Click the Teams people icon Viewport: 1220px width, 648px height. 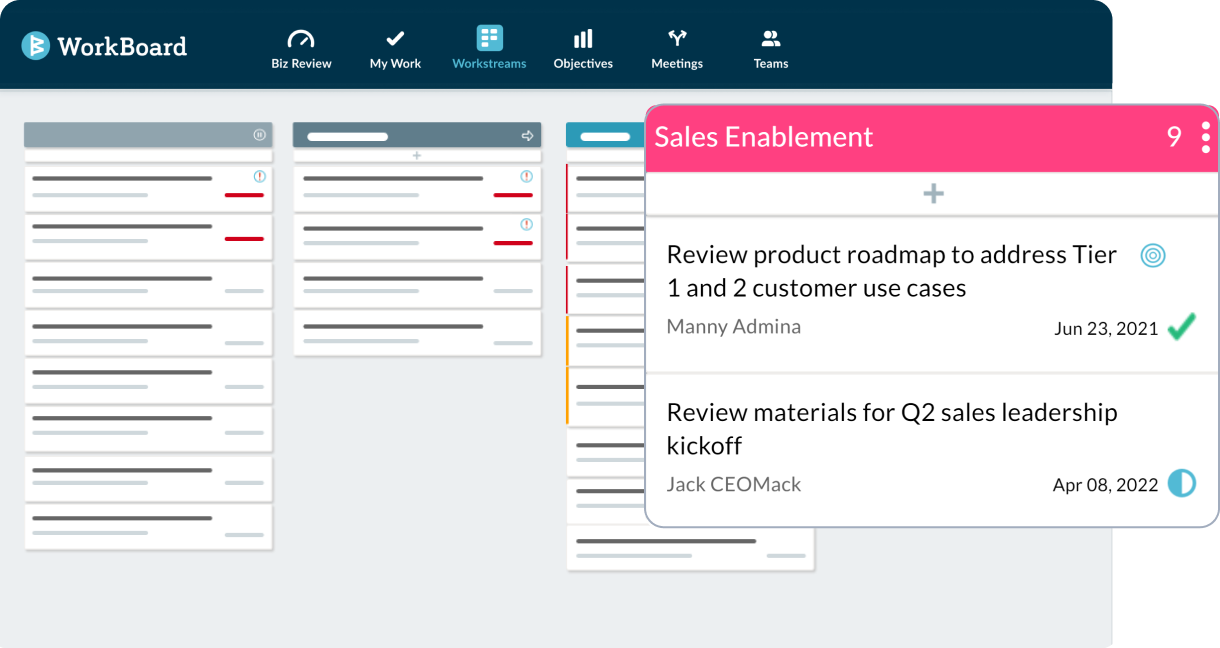(x=770, y=37)
